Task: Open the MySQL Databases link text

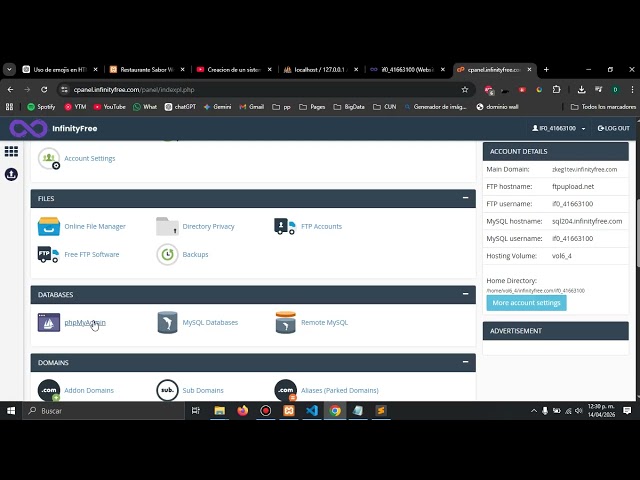Action: [x=210, y=322]
